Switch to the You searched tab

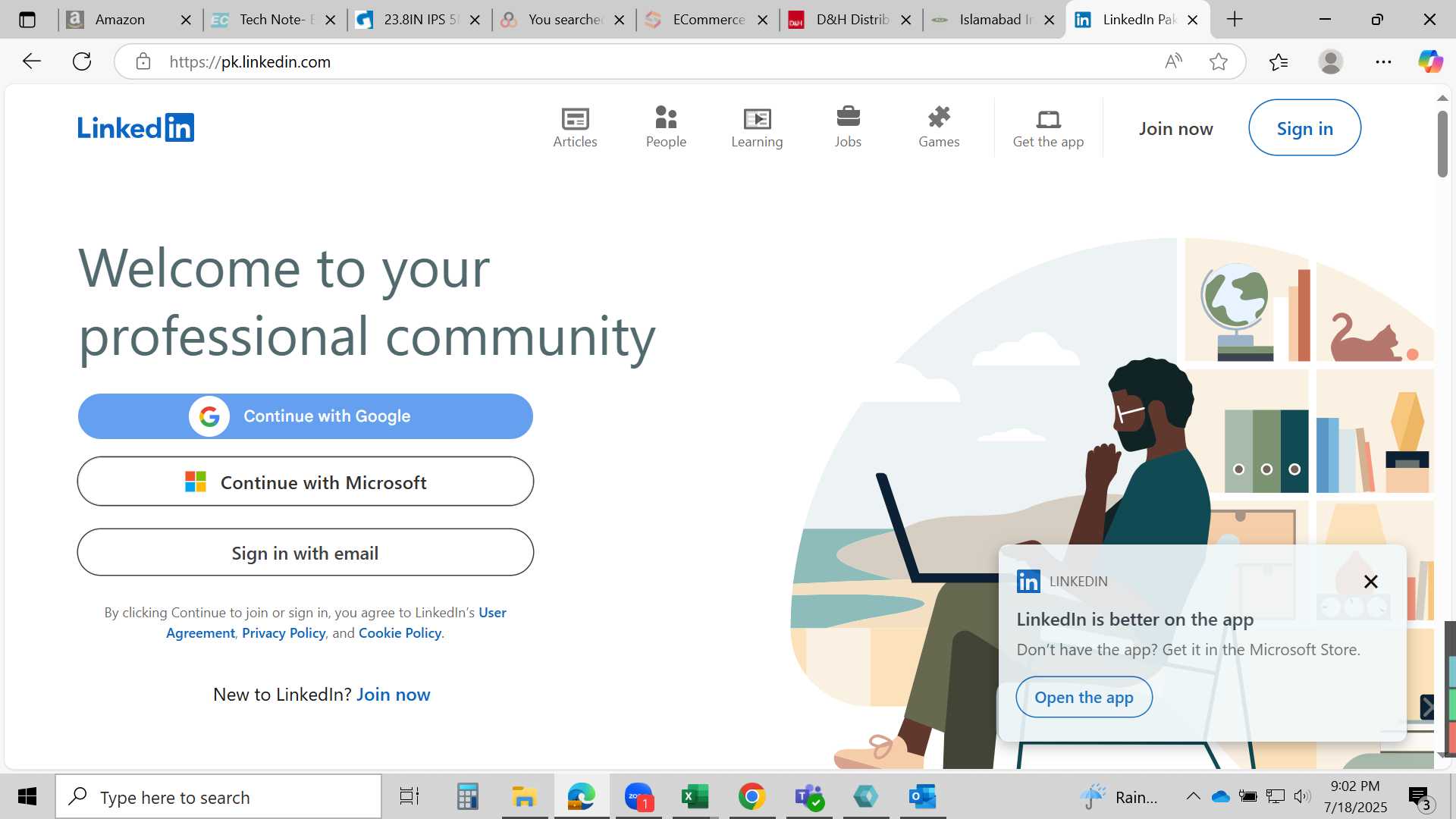pyautogui.click(x=565, y=20)
